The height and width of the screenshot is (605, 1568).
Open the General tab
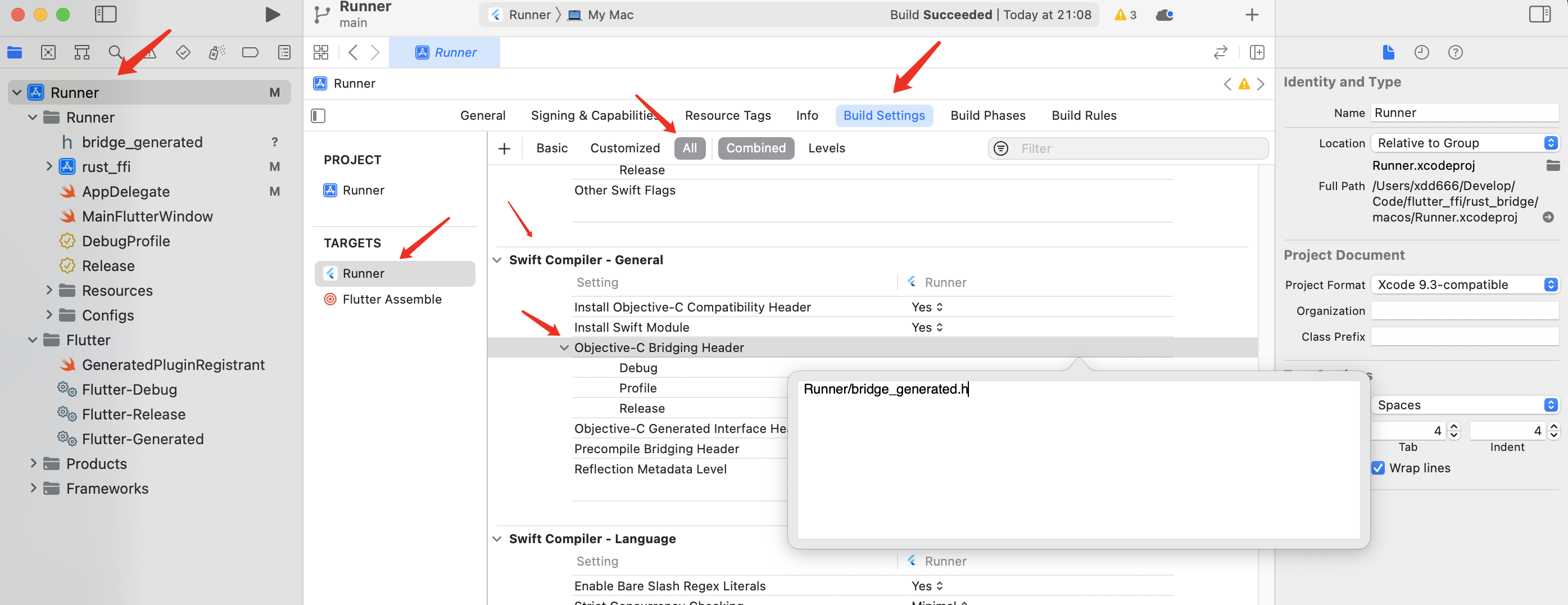tap(482, 116)
